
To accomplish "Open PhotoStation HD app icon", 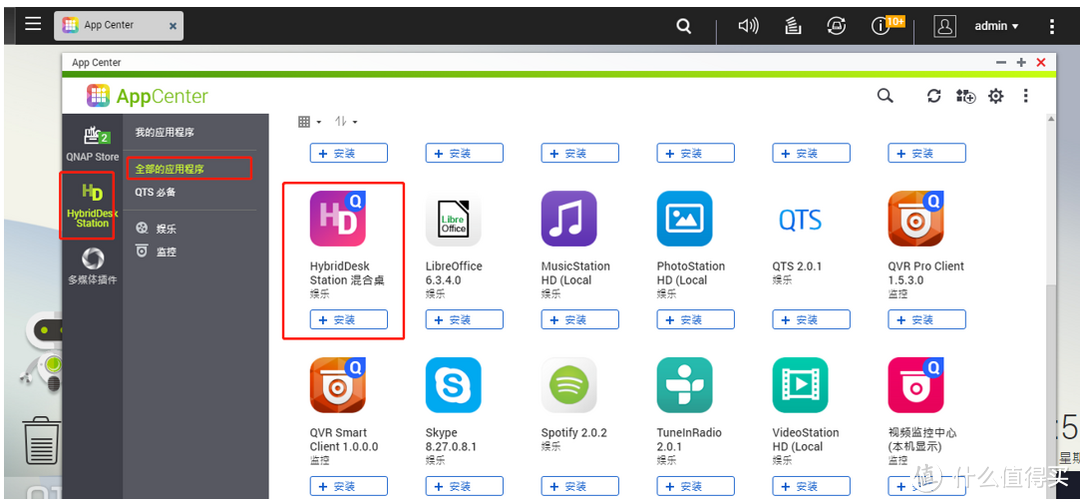I will pyautogui.click(x=685, y=218).
